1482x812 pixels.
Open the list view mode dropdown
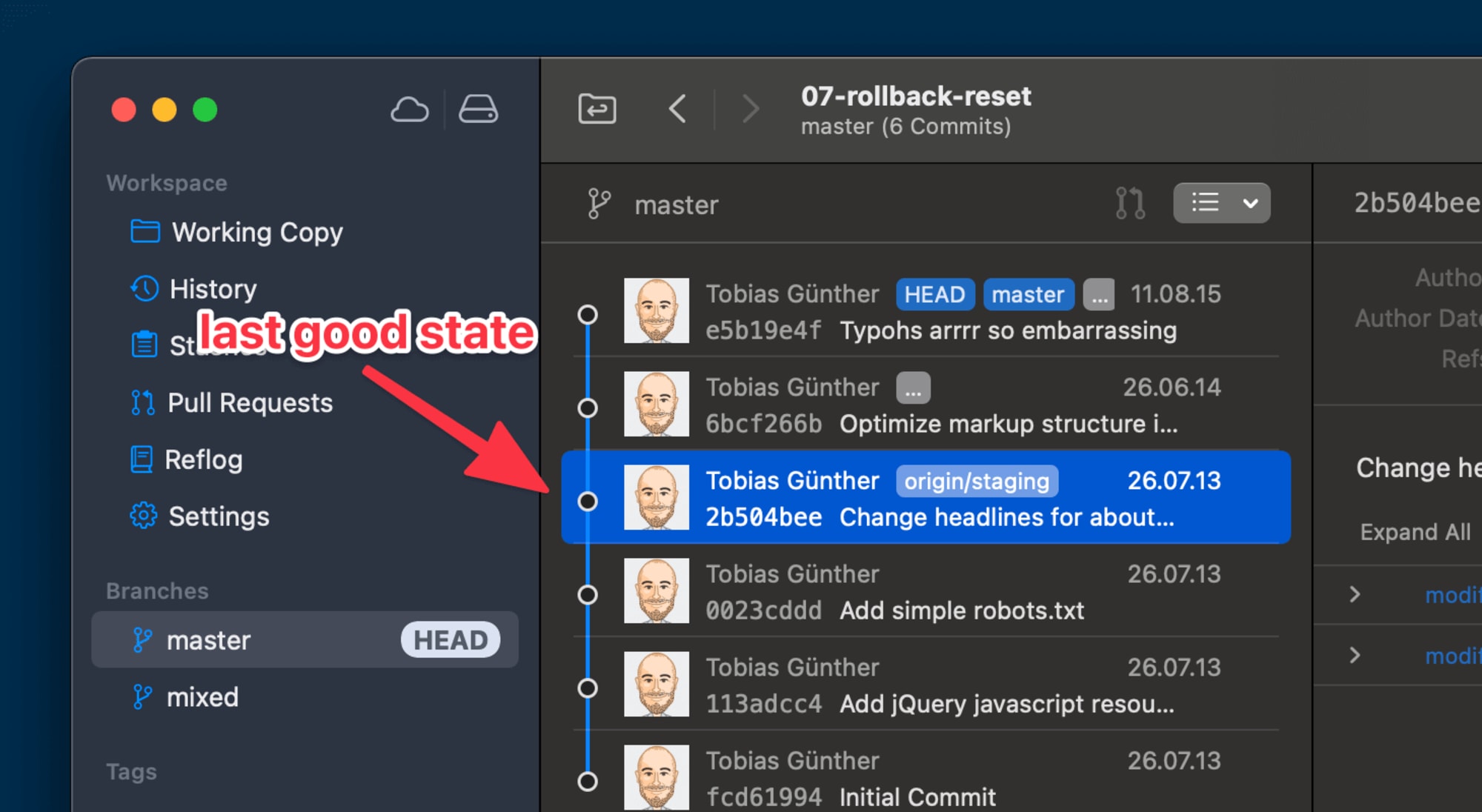[x=1221, y=203]
